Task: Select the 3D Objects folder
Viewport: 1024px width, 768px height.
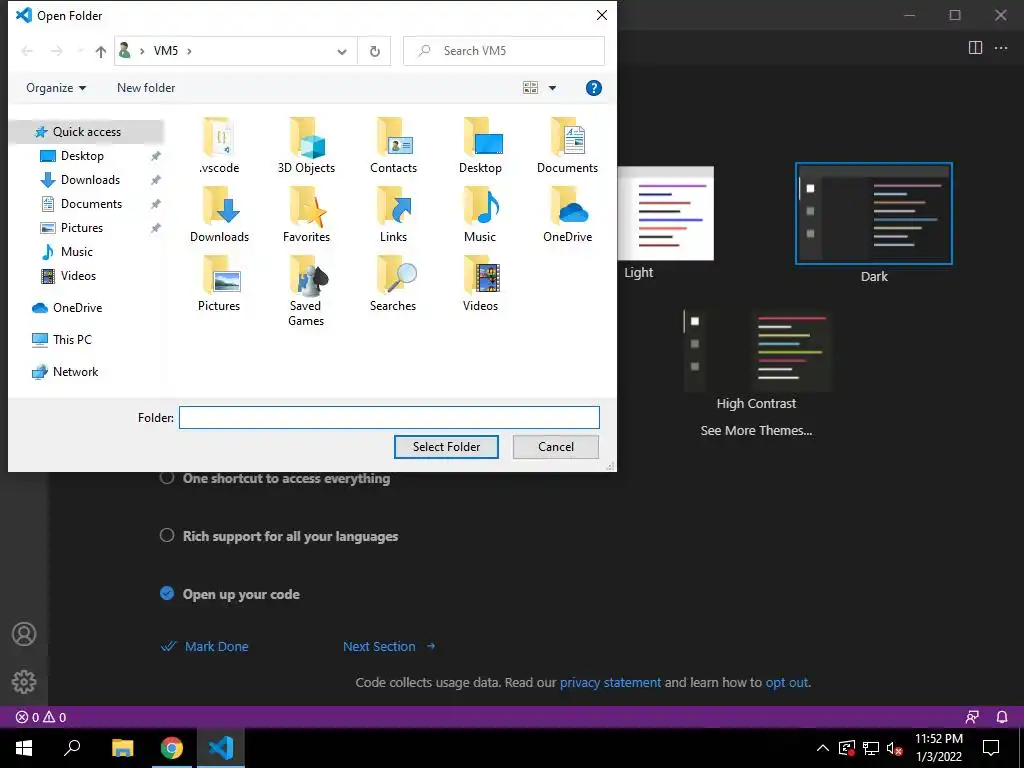Action: (306, 146)
